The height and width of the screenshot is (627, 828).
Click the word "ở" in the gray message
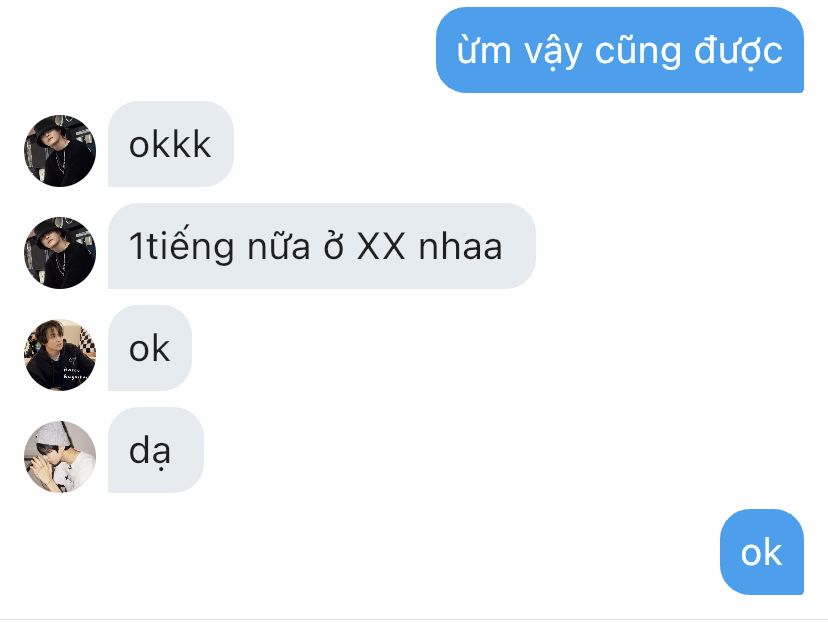[x=334, y=245]
